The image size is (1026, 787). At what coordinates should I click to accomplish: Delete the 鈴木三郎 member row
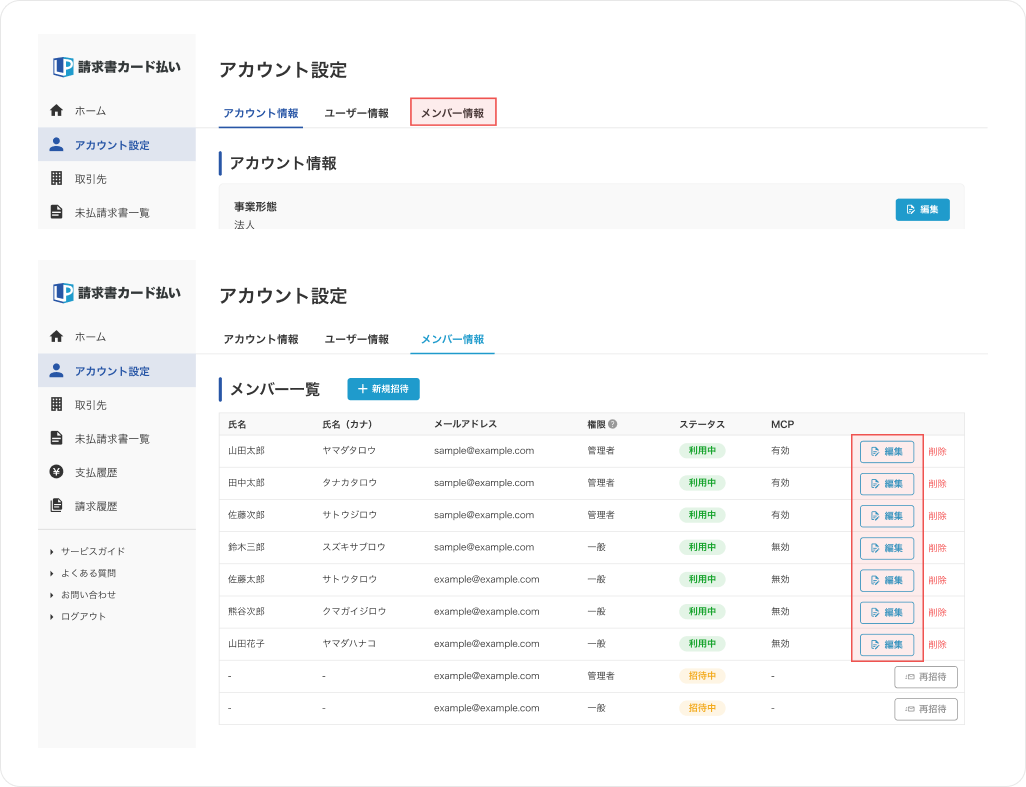tap(937, 548)
